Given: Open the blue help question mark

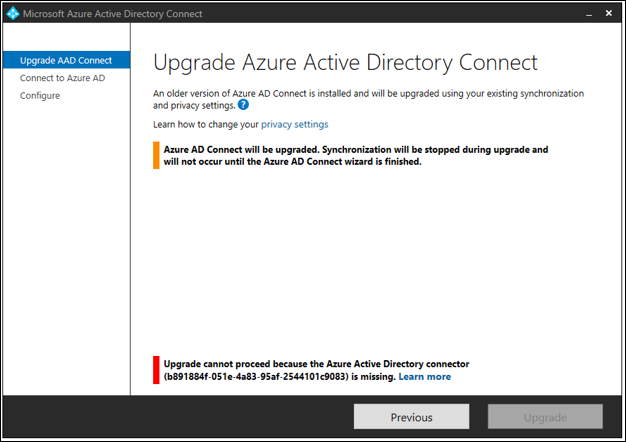Looking at the screenshot, I should click(243, 105).
